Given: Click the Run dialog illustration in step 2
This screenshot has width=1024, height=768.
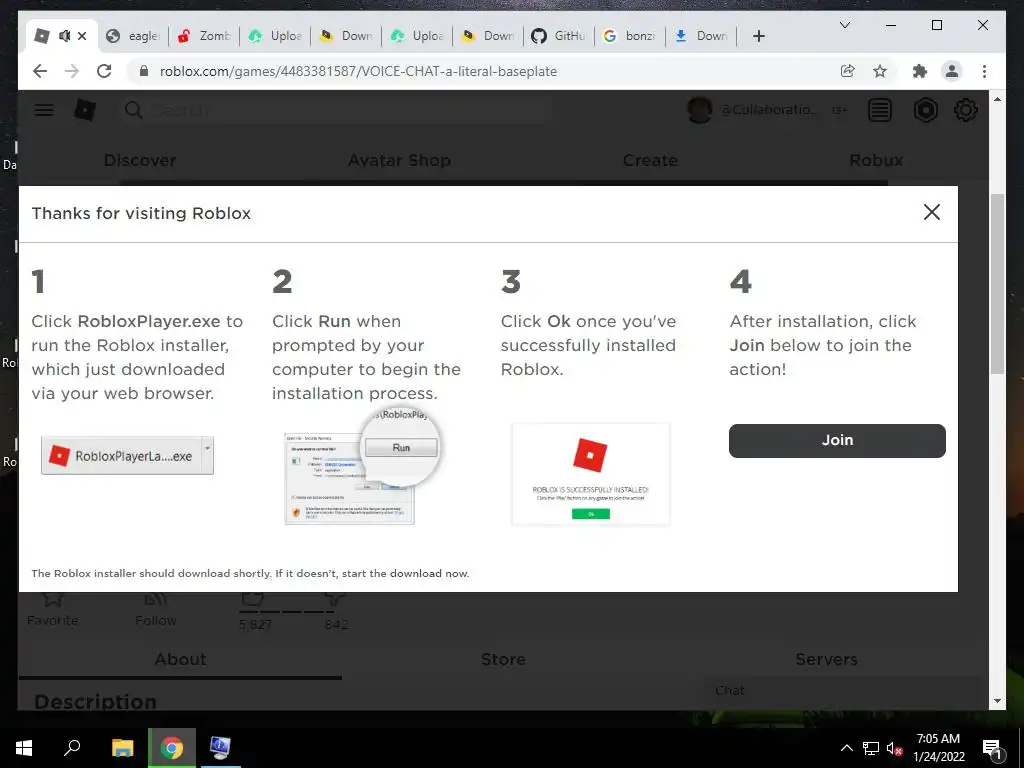Looking at the screenshot, I should coord(362,468).
